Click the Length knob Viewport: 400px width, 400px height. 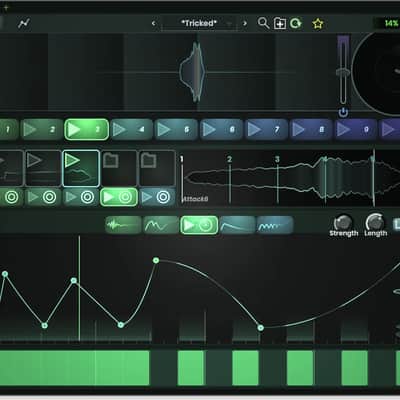click(x=375, y=222)
